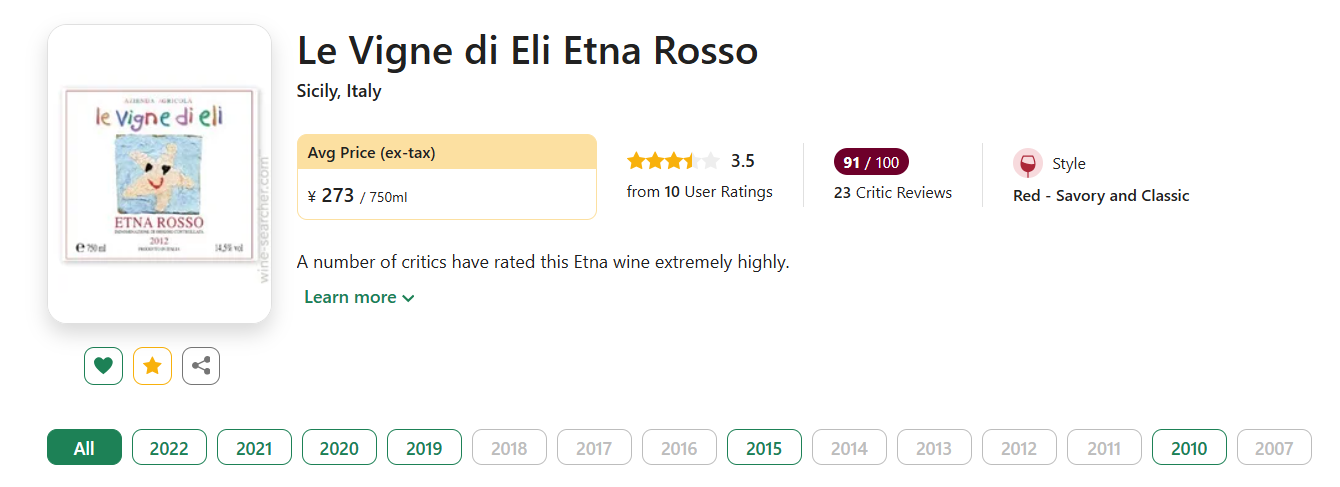Click the share icon button
Image resolution: width=1340 pixels, height=487 pixels.
201,366
